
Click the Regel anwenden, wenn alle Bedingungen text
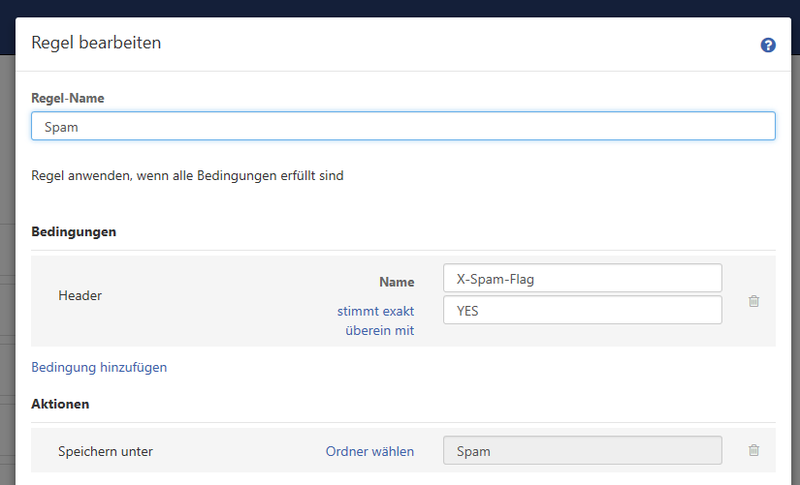pos(187,175)
